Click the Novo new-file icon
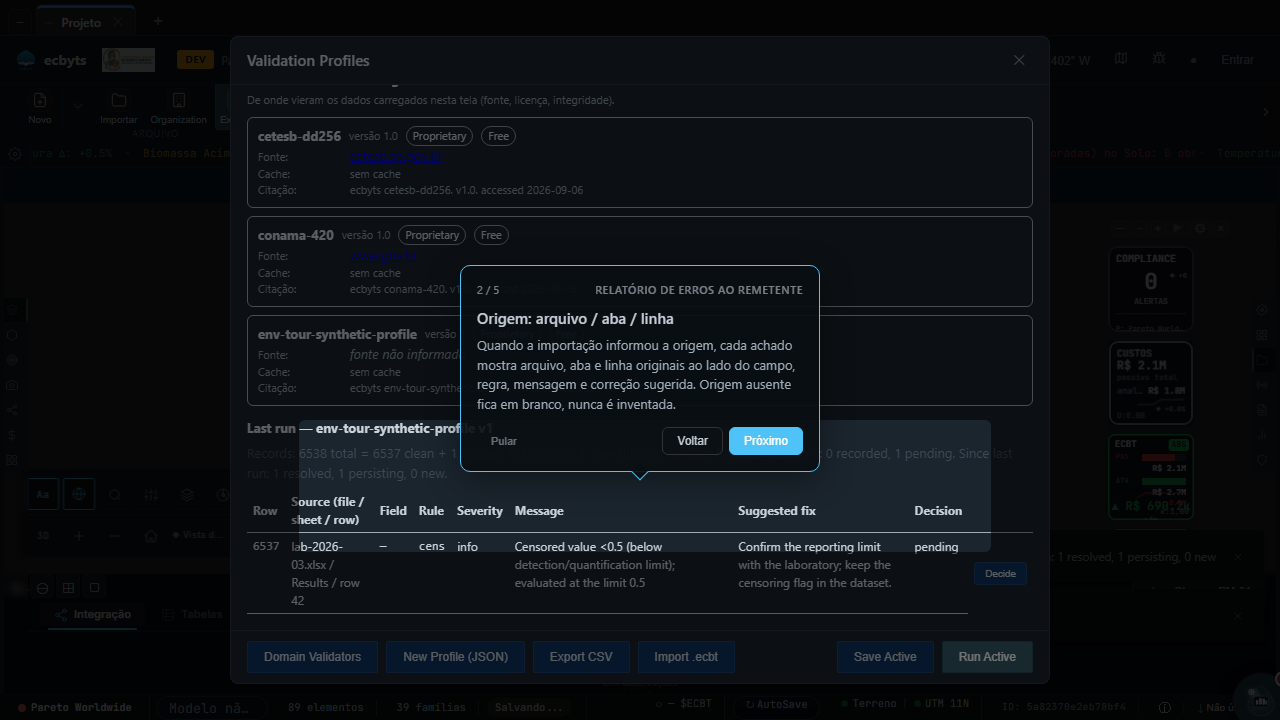The height and width of the screenshot is (720, 1280). (40, 100)
